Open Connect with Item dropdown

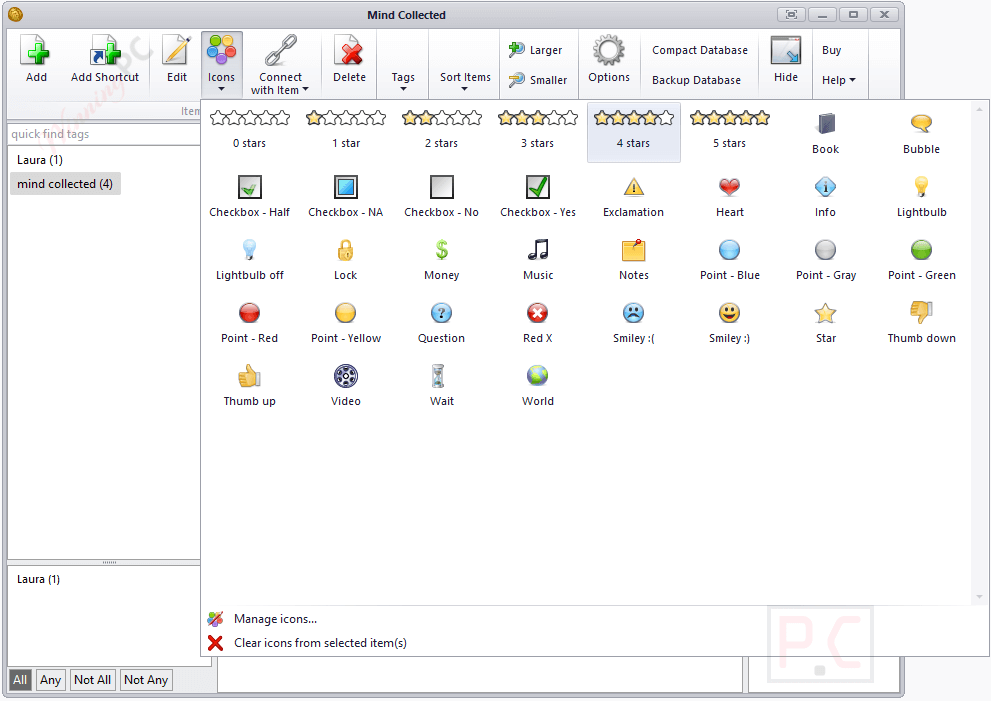pos(280,64)
